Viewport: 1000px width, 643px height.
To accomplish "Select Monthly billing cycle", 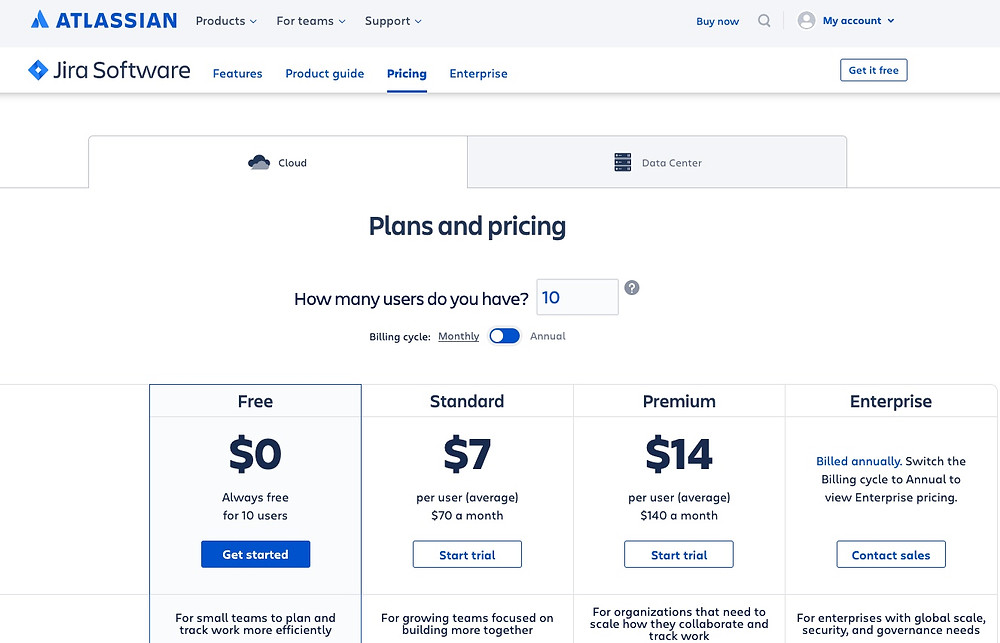I will (459, 336).
